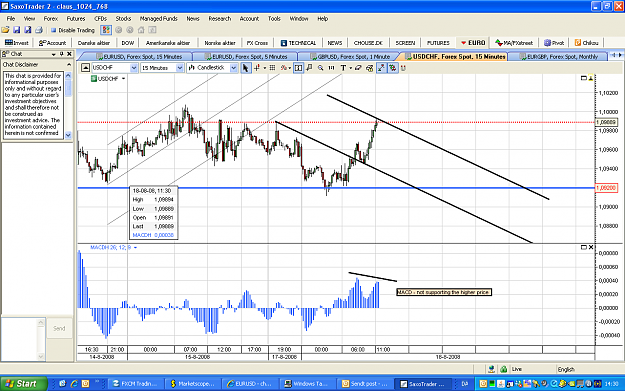Screen dimensions: 625x391
Task: Switch to the FXCM Trading taskbar window
Action: [135, 383]
